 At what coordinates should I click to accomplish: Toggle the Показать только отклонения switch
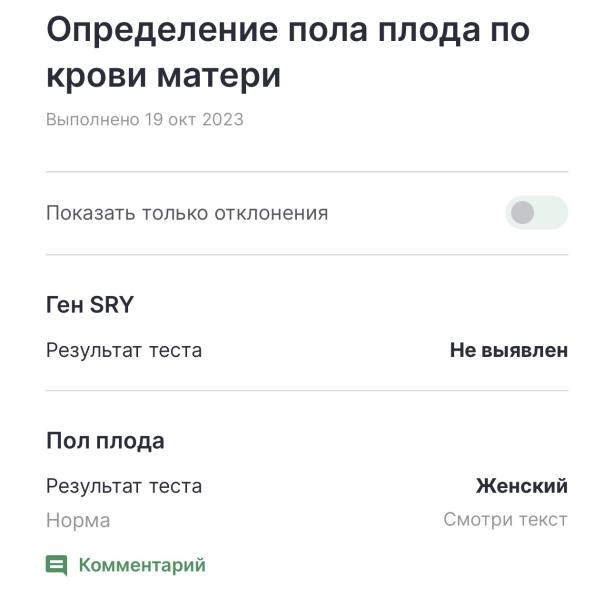point(536,212)
